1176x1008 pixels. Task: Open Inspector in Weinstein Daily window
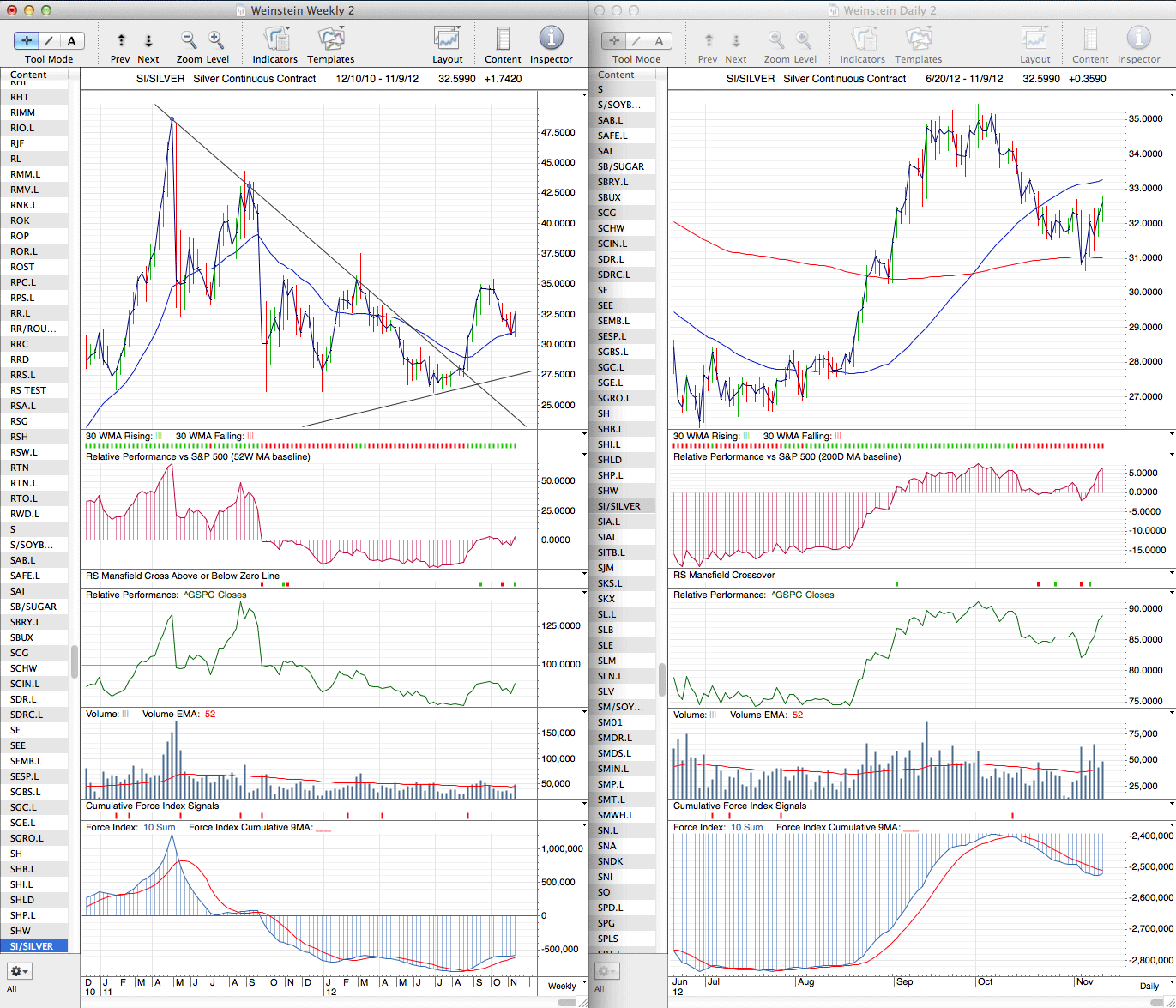coord(1138,39)
